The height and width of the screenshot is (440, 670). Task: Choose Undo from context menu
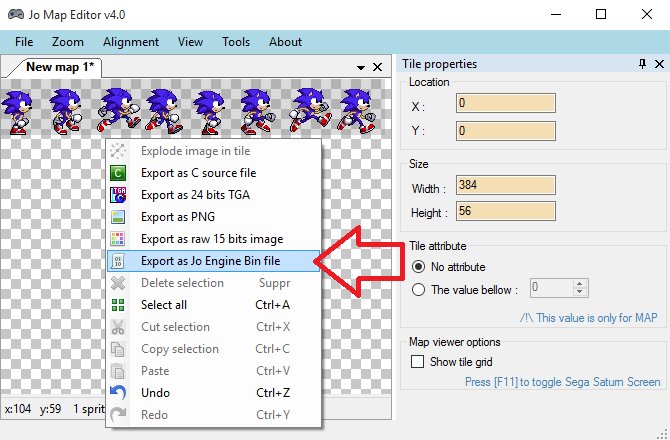coord(213,393)
